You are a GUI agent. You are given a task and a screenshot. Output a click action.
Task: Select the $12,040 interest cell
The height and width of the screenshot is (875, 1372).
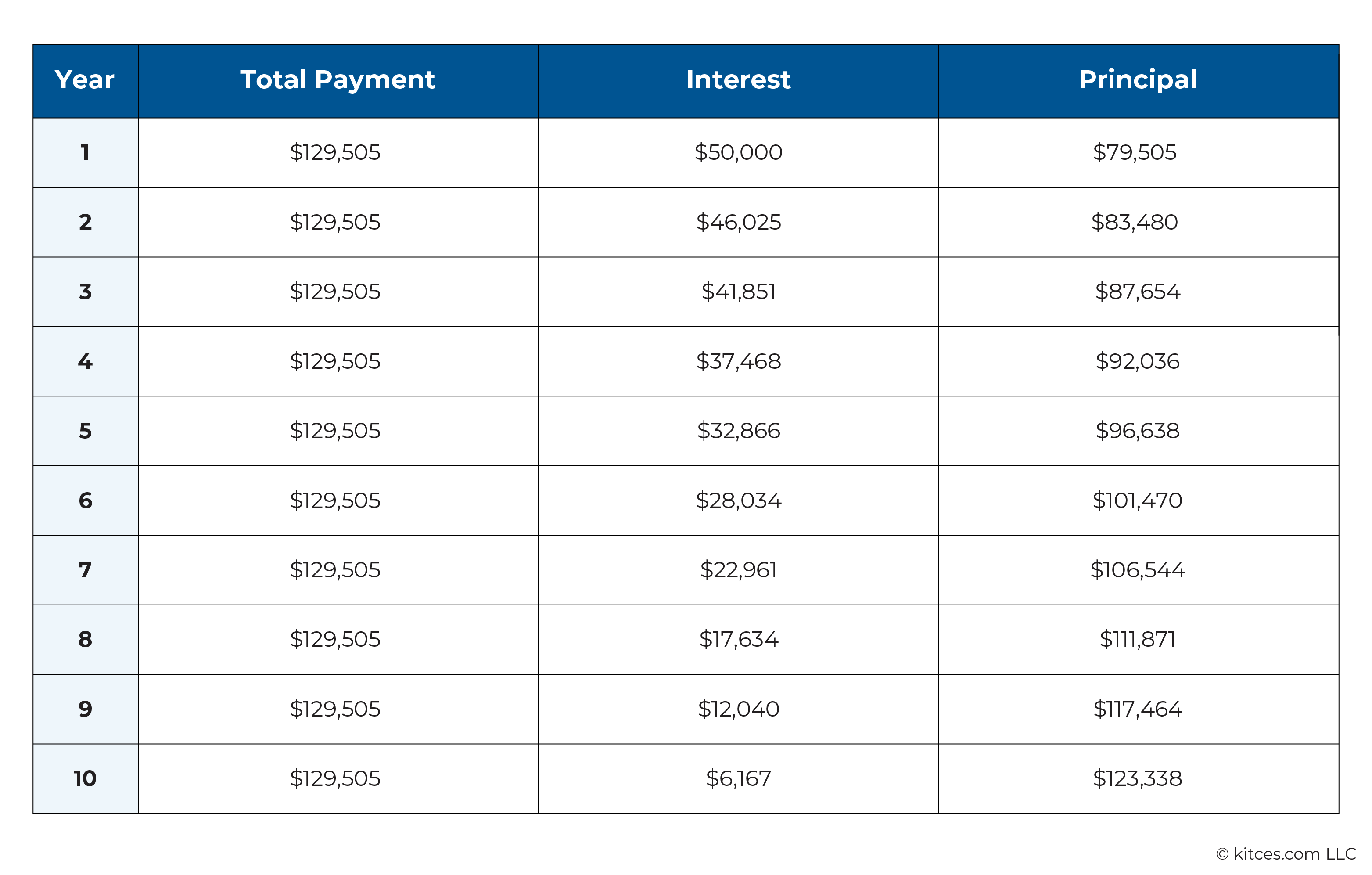[738, 709]
